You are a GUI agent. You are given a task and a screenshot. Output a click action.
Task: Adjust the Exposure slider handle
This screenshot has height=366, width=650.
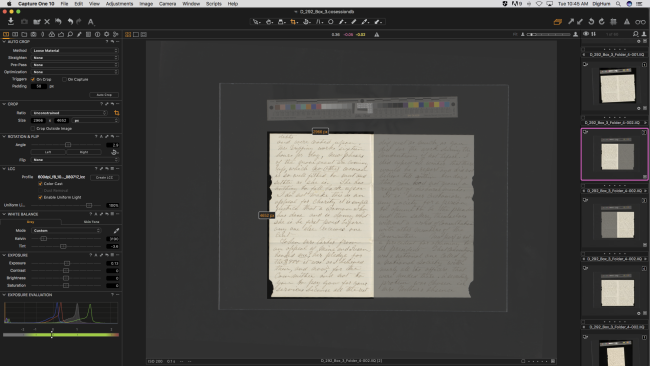(x=67, y=263)
